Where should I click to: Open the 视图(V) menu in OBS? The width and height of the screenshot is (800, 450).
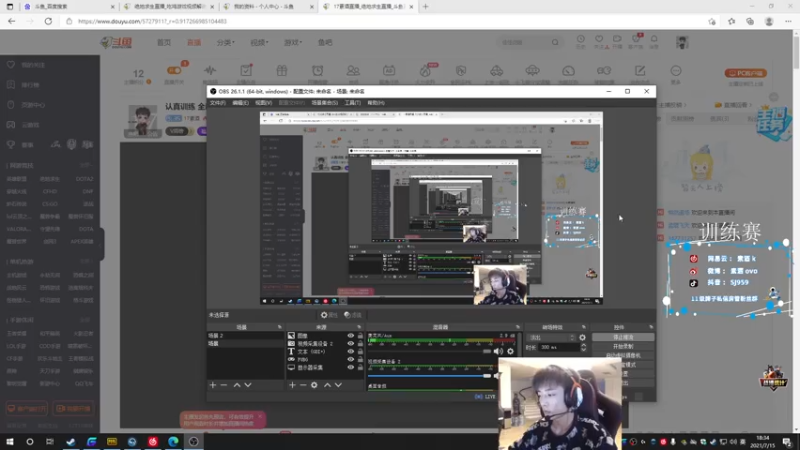[263, 103]
